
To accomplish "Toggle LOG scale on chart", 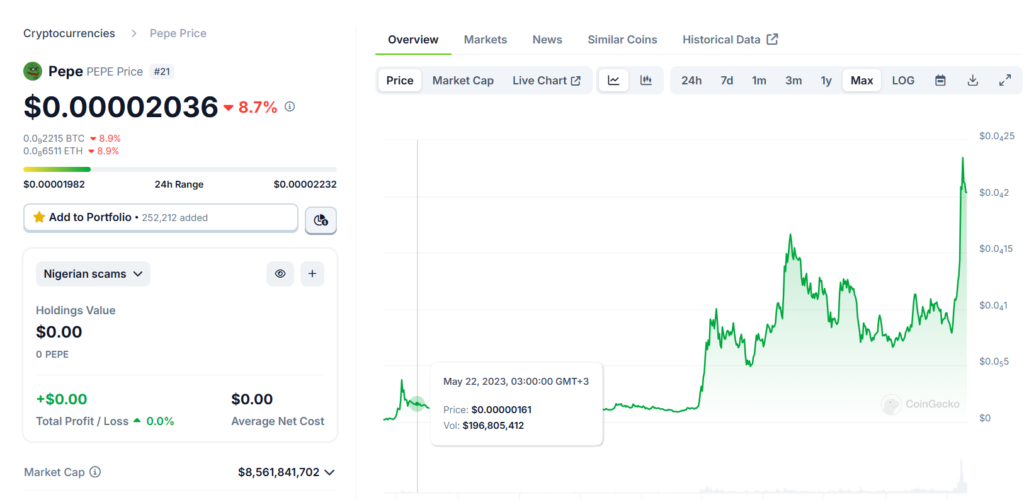I will 903,81.
